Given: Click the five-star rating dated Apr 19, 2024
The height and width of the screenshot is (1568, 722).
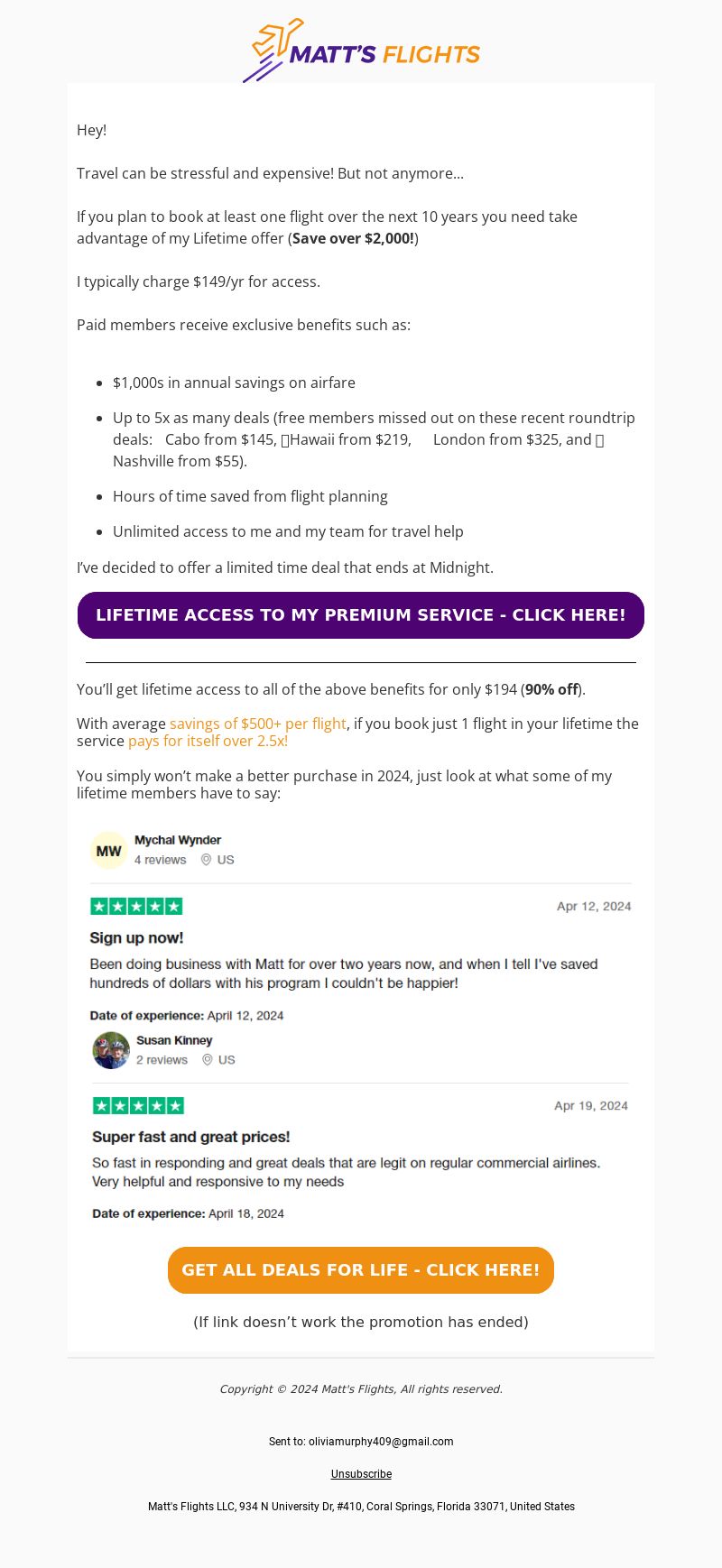Looking at the screenshot, I should click(x=138, y=1105).
